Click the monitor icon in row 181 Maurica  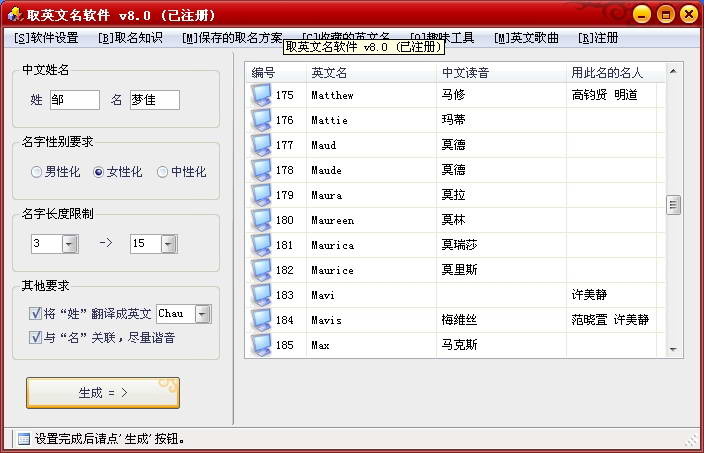pyautogui.click(x=261, y=245)
